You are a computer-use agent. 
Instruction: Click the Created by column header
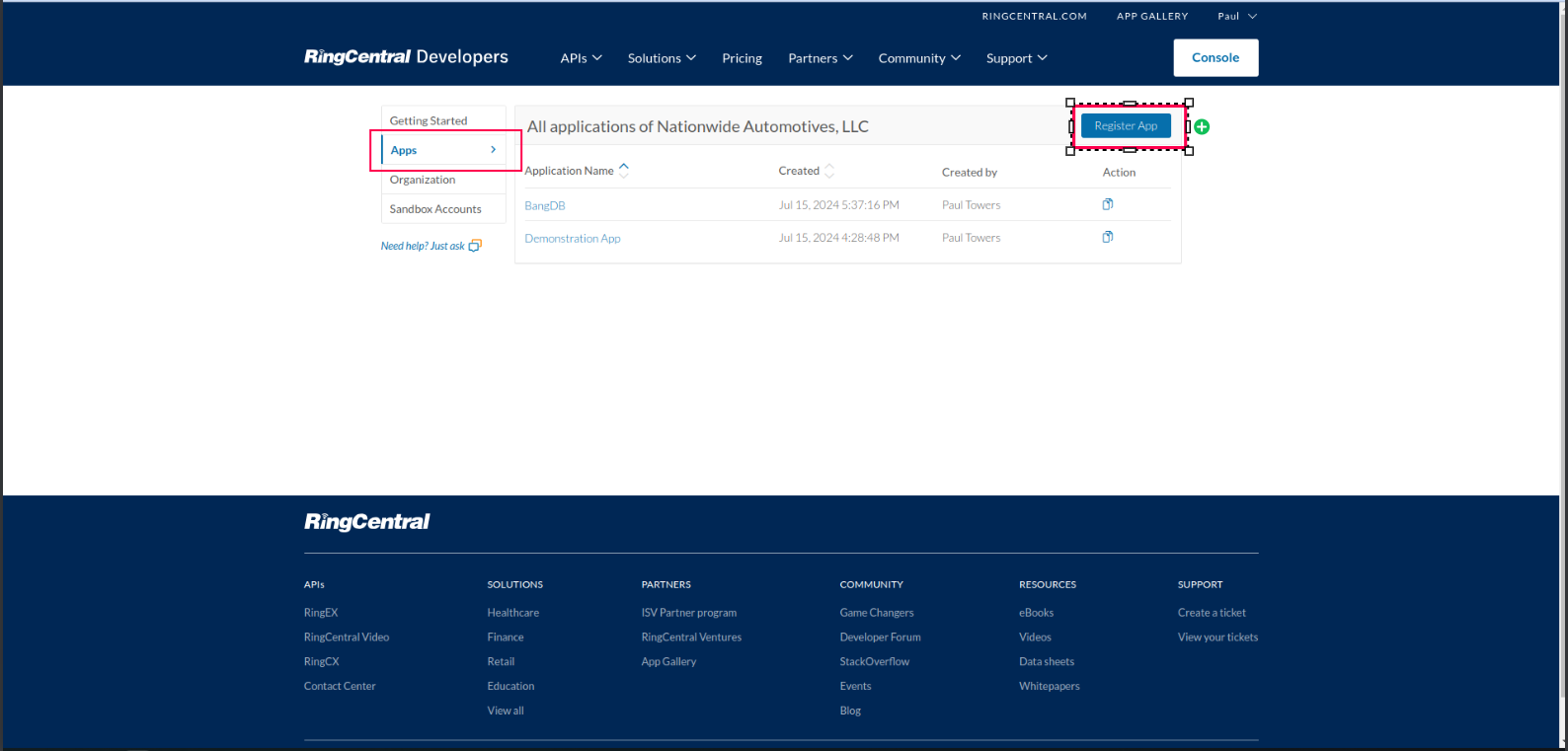970,172
